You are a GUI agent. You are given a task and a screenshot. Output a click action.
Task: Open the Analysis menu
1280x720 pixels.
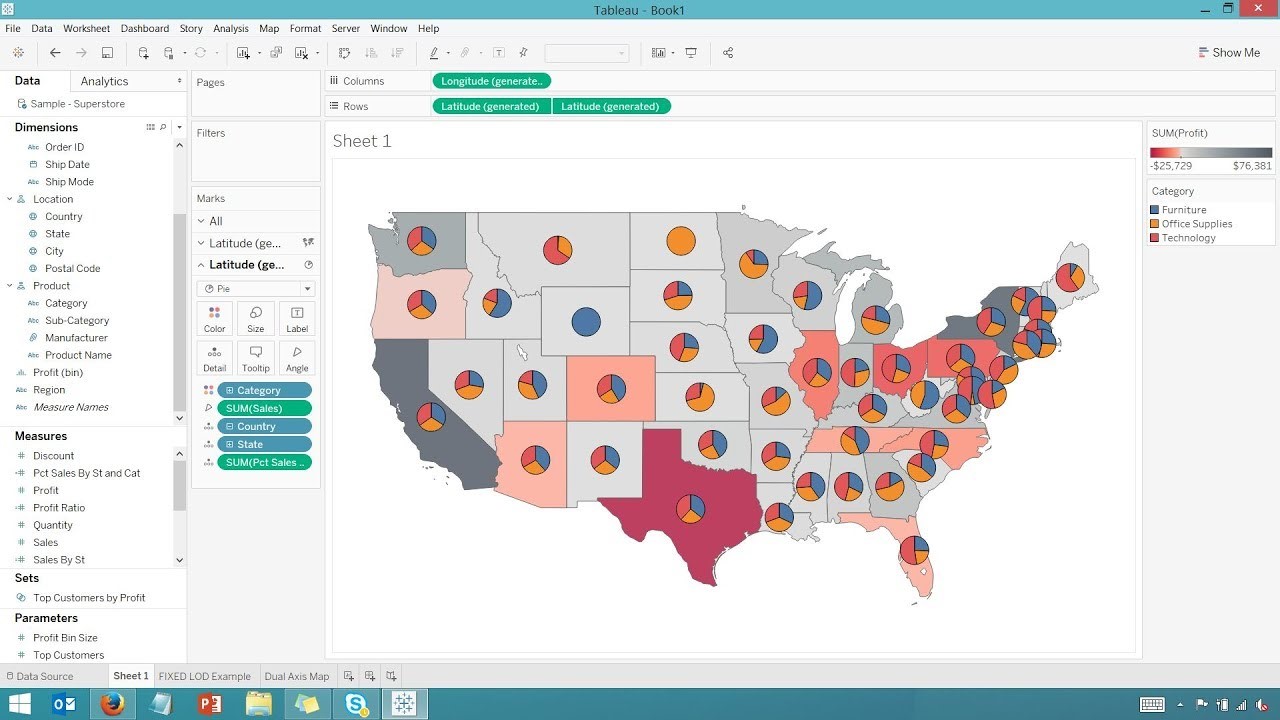coord(230,28)
